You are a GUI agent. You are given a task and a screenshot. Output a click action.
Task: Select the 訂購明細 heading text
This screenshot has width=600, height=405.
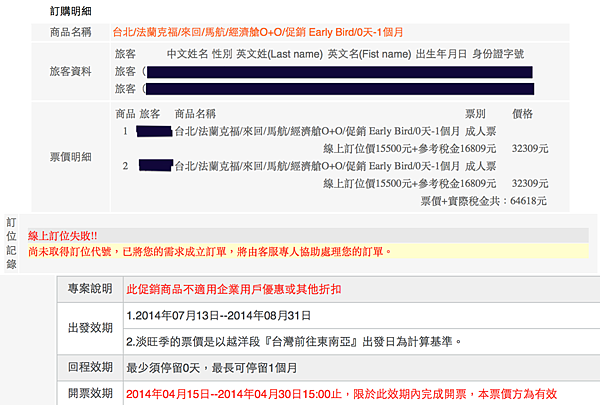click(x=71, y=11)
